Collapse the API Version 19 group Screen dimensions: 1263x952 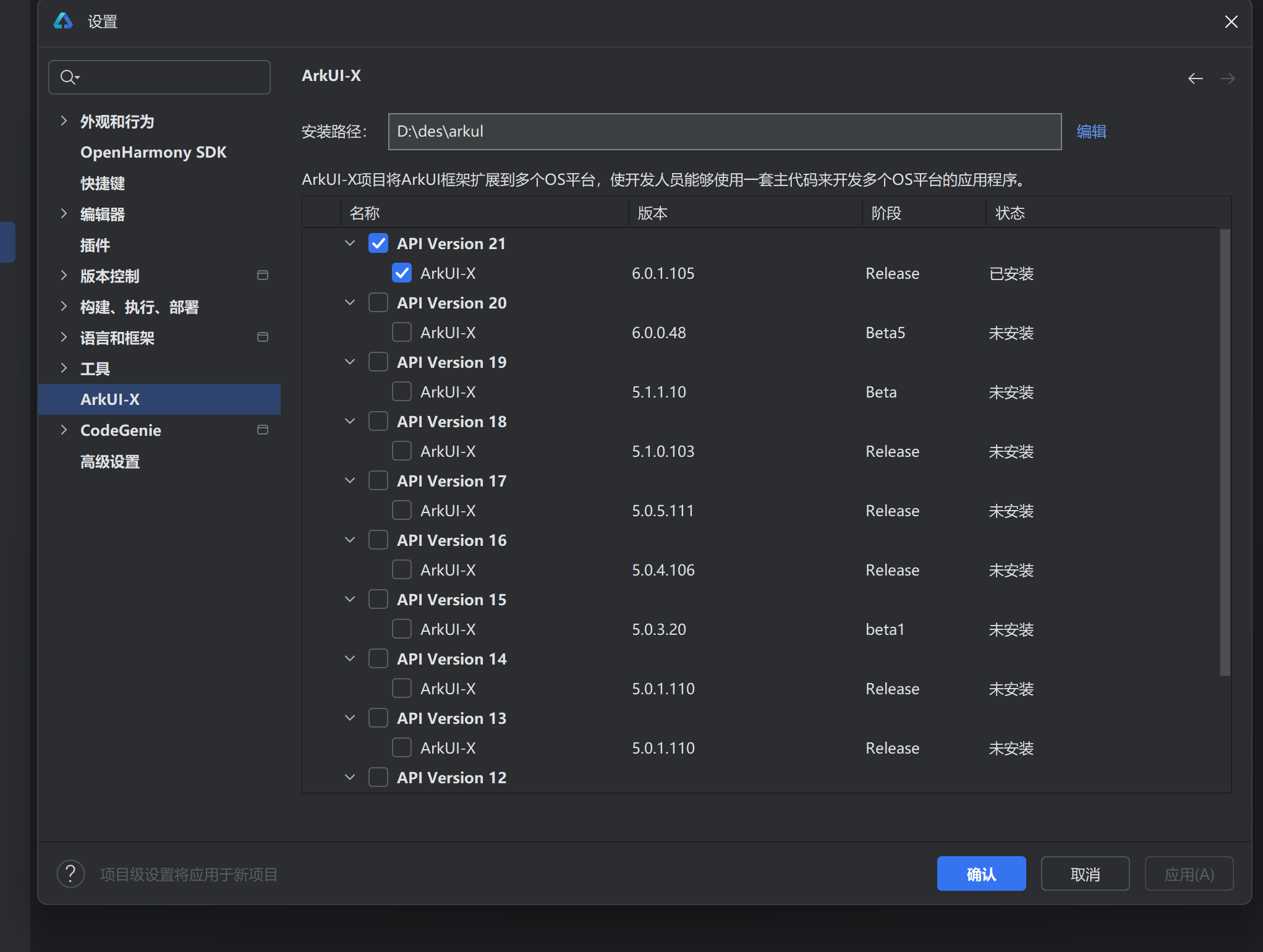click(x=350, y=362)
